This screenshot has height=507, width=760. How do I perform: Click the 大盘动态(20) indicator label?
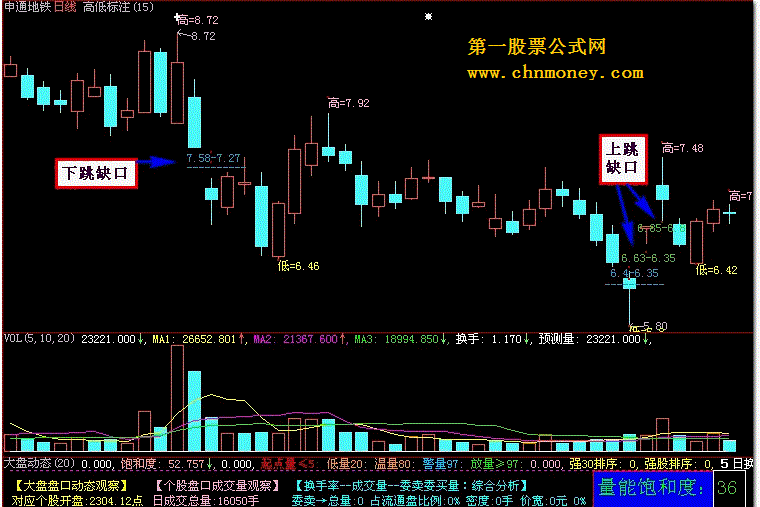pos(39,464)
